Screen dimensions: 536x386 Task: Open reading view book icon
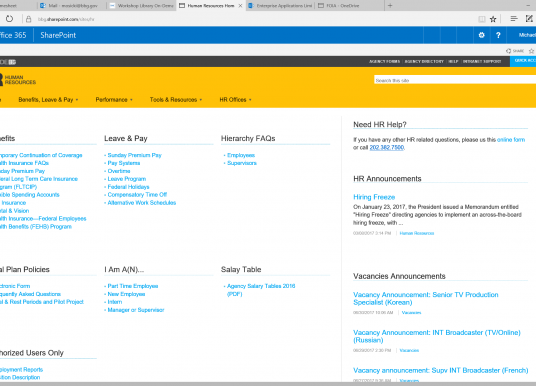[482, 19]
